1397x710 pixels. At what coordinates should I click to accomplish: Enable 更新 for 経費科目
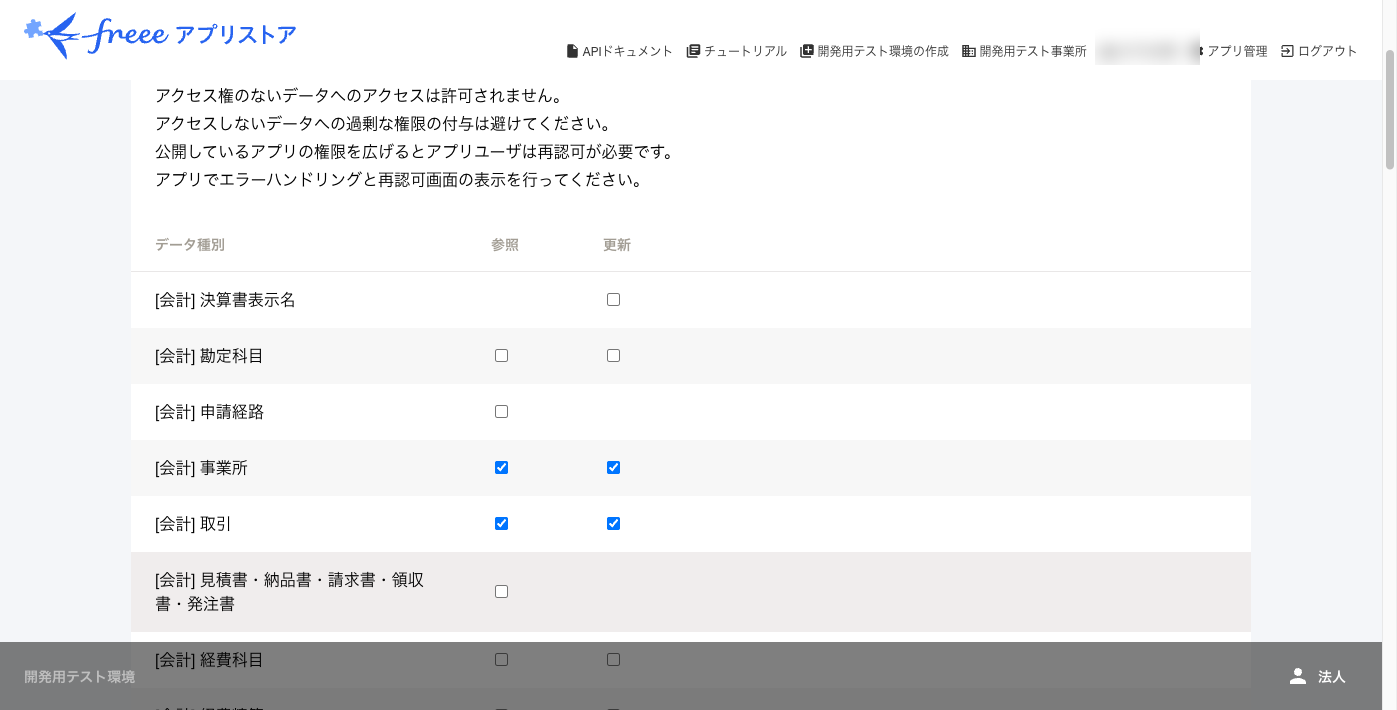click(613, 660)
